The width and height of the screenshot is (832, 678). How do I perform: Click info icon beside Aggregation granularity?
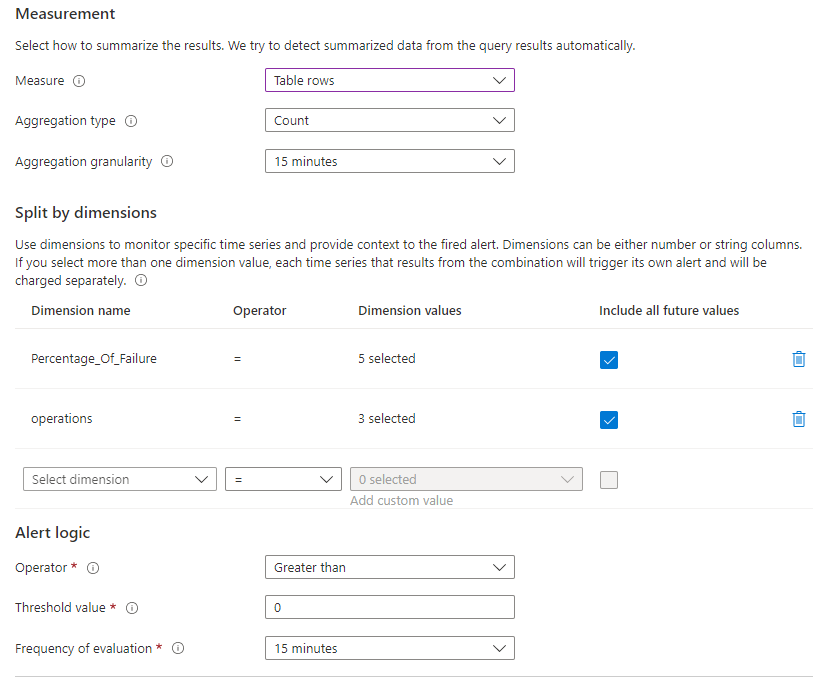(x=167, y=161)
